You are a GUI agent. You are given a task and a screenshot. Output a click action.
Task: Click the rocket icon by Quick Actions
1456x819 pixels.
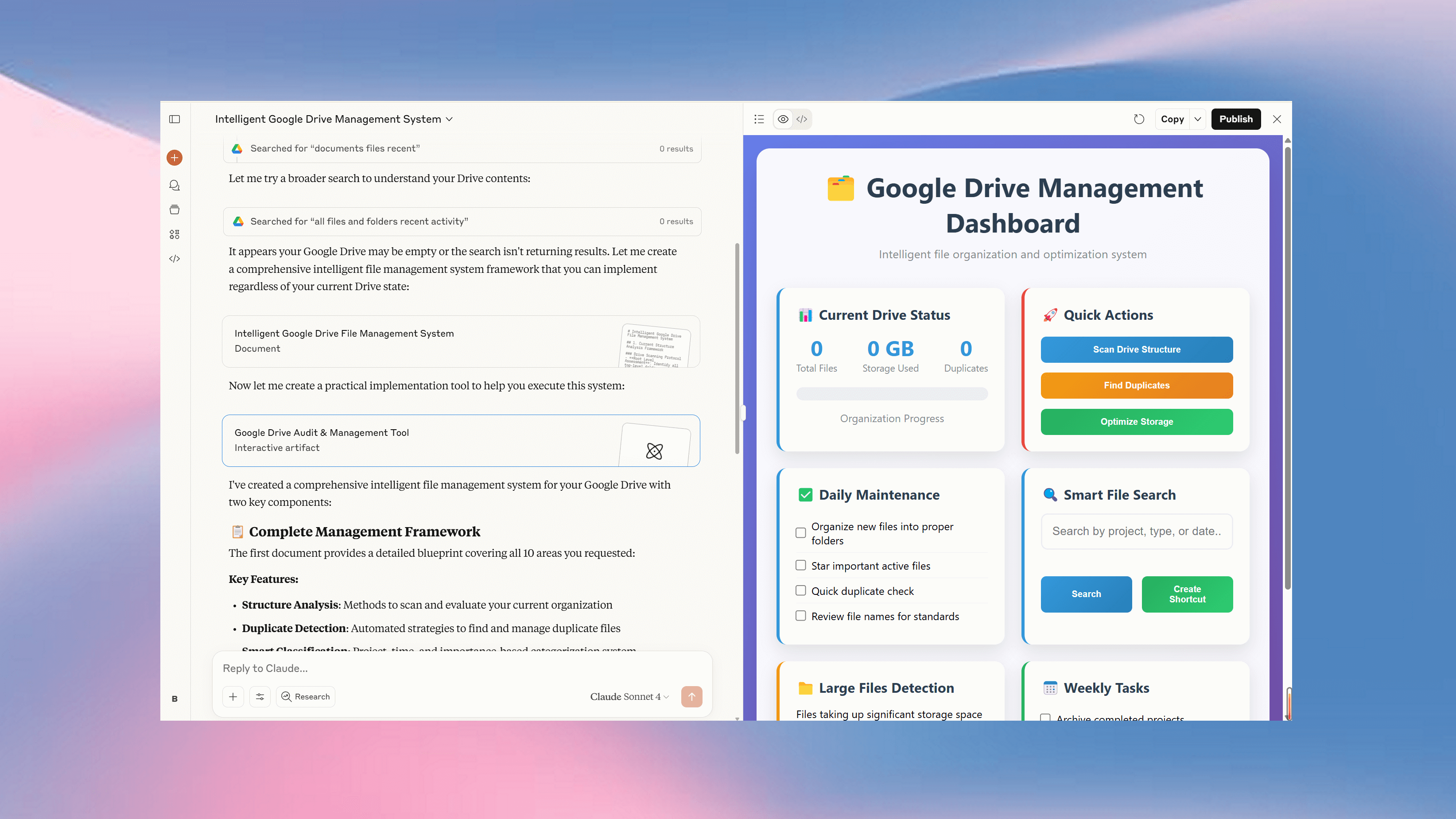1050,315
